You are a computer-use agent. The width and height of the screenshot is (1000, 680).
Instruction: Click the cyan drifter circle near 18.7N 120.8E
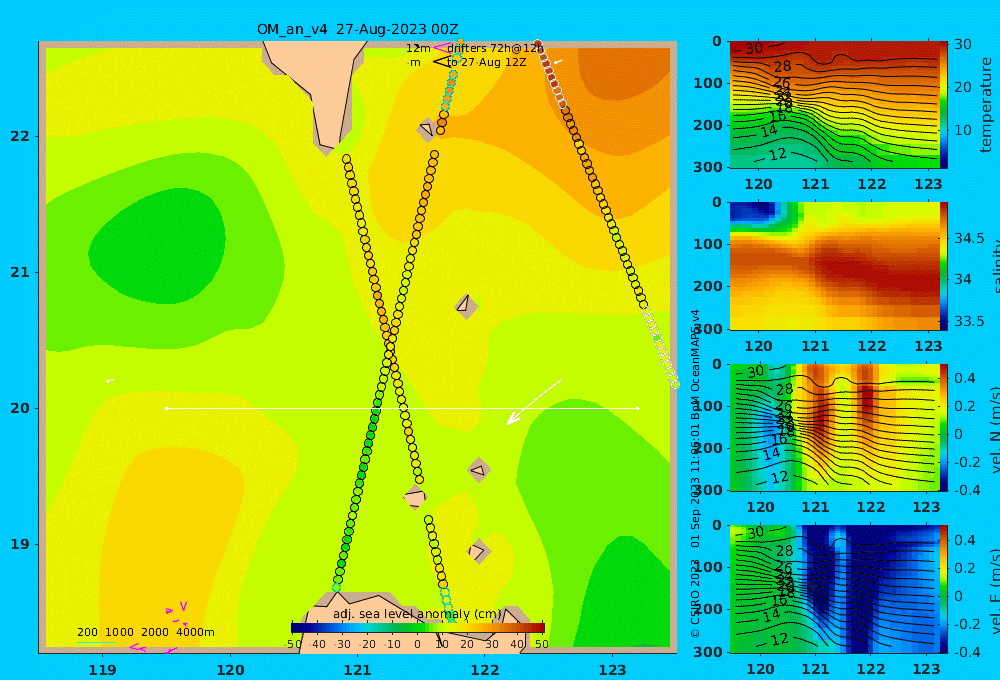tap(336, 588)
